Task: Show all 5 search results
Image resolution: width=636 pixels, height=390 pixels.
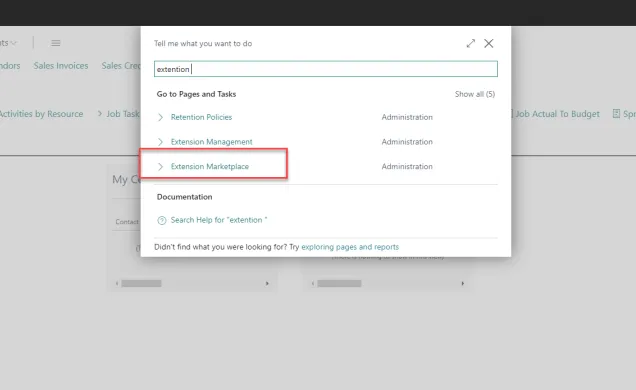Action: pyautogui.click(x=475, y=94)
